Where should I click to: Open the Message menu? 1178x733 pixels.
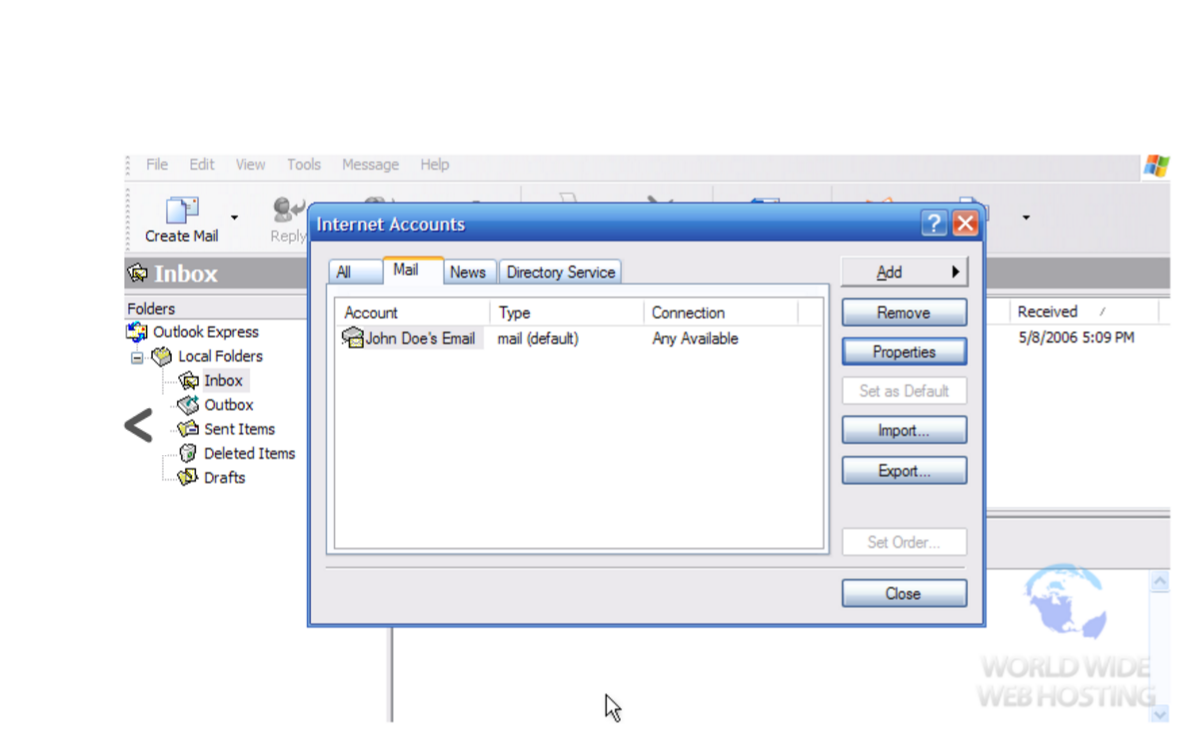click(x=370, y=164)
